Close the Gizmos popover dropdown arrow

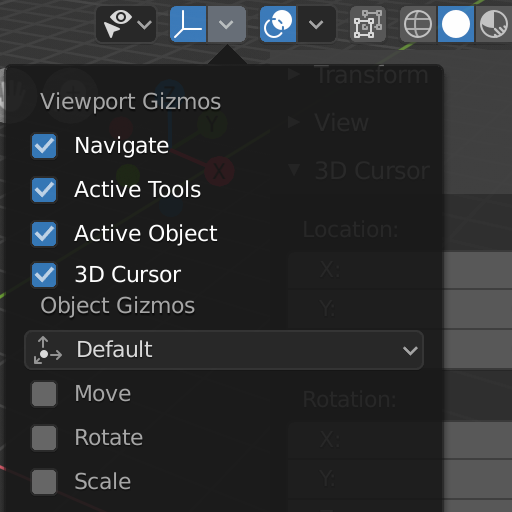(226, 24)
